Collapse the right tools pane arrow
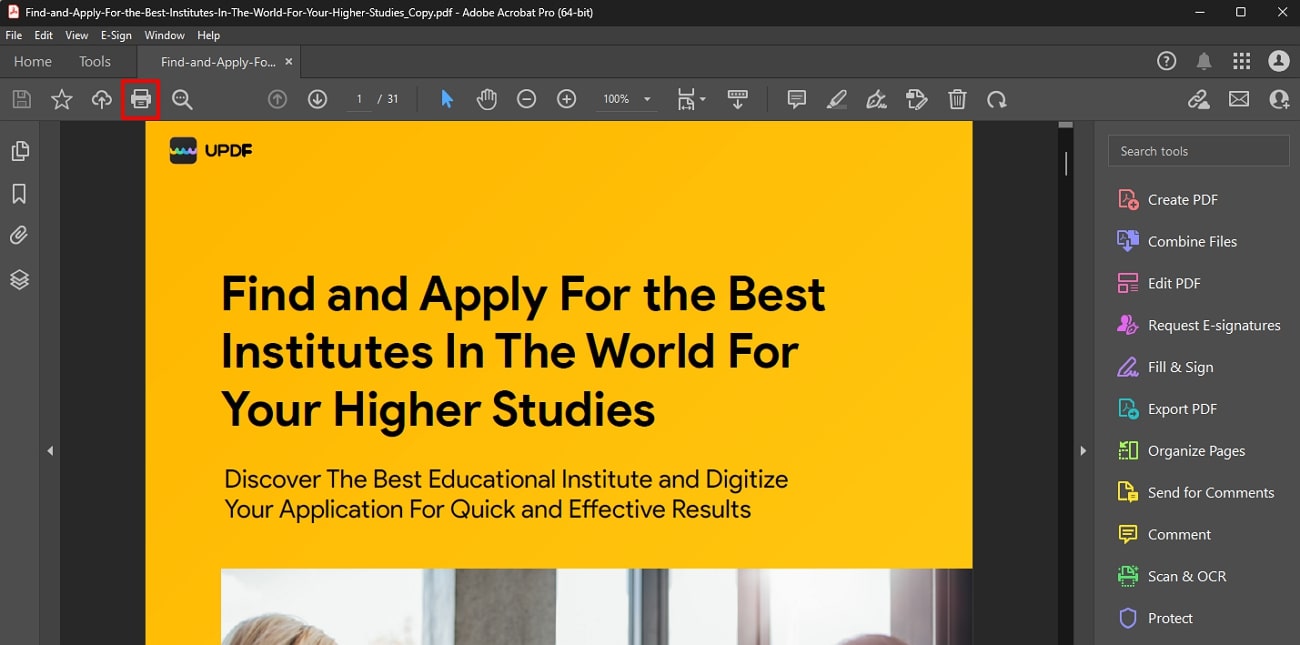 click(x=1083, y=451)
